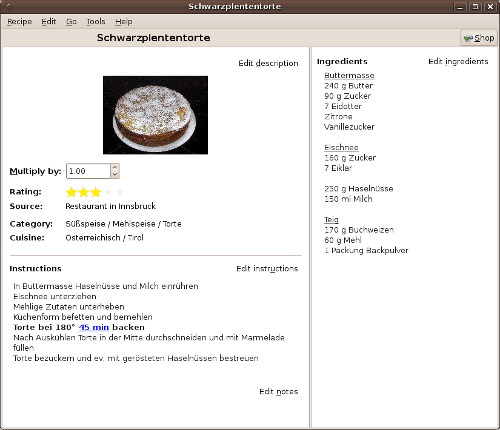This screenshot has height=430, width=500.
Task: Click the Shop cart button
Action: click(479, 38)
